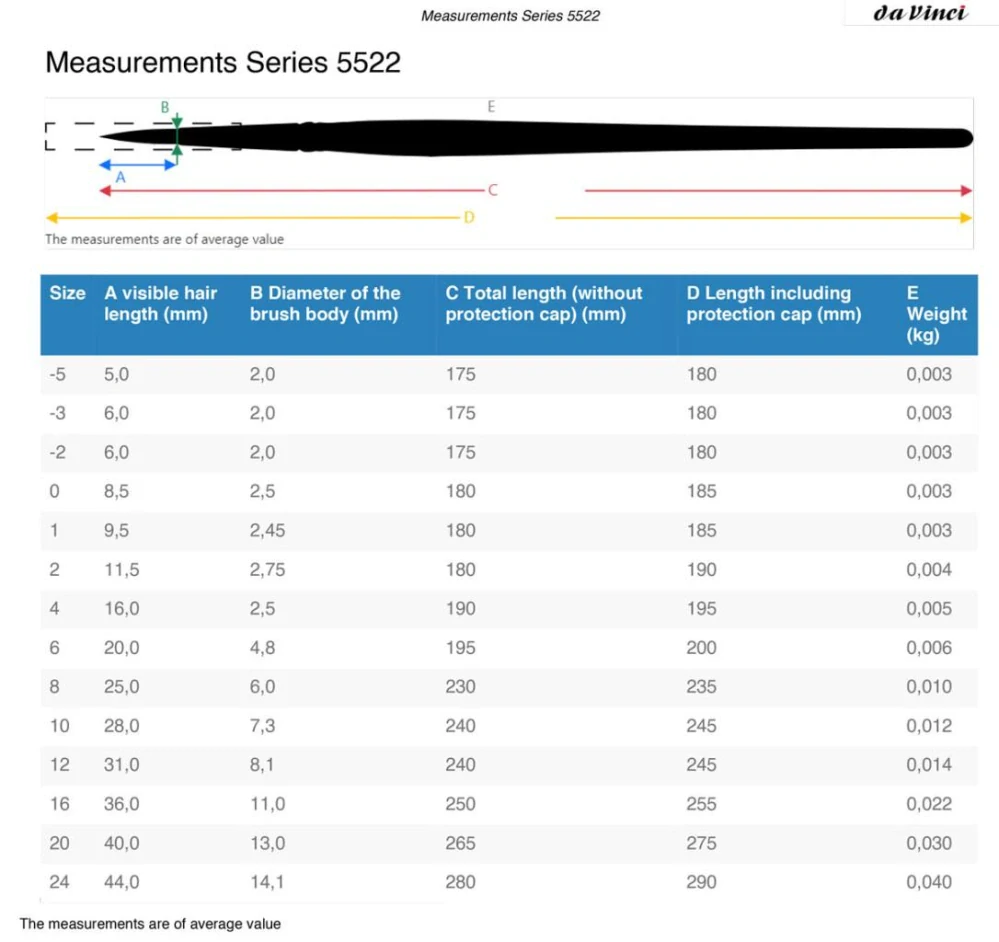Select the D Length including protection cap header
The height and width of the screenshot is (942, 999).
[773, 303]
